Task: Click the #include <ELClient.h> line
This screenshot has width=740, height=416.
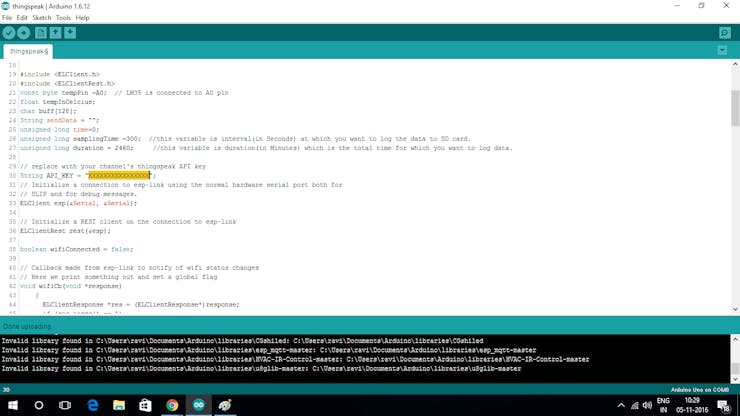Action: point(60,74)
